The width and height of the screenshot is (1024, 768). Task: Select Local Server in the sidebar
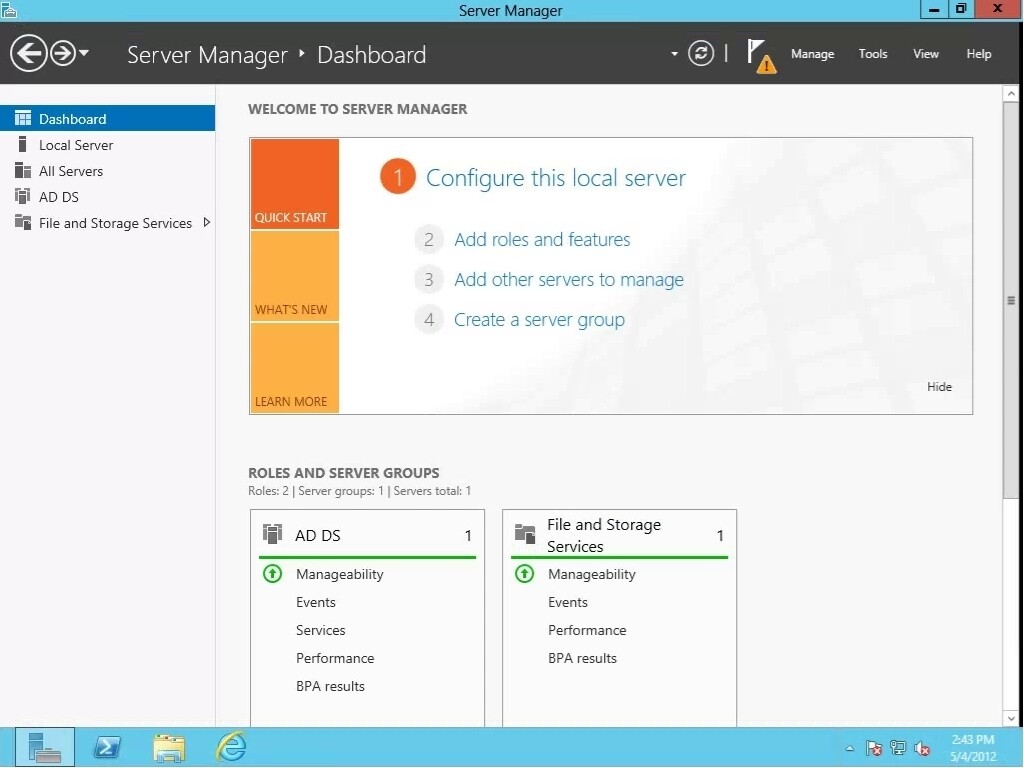coord(76,144)
